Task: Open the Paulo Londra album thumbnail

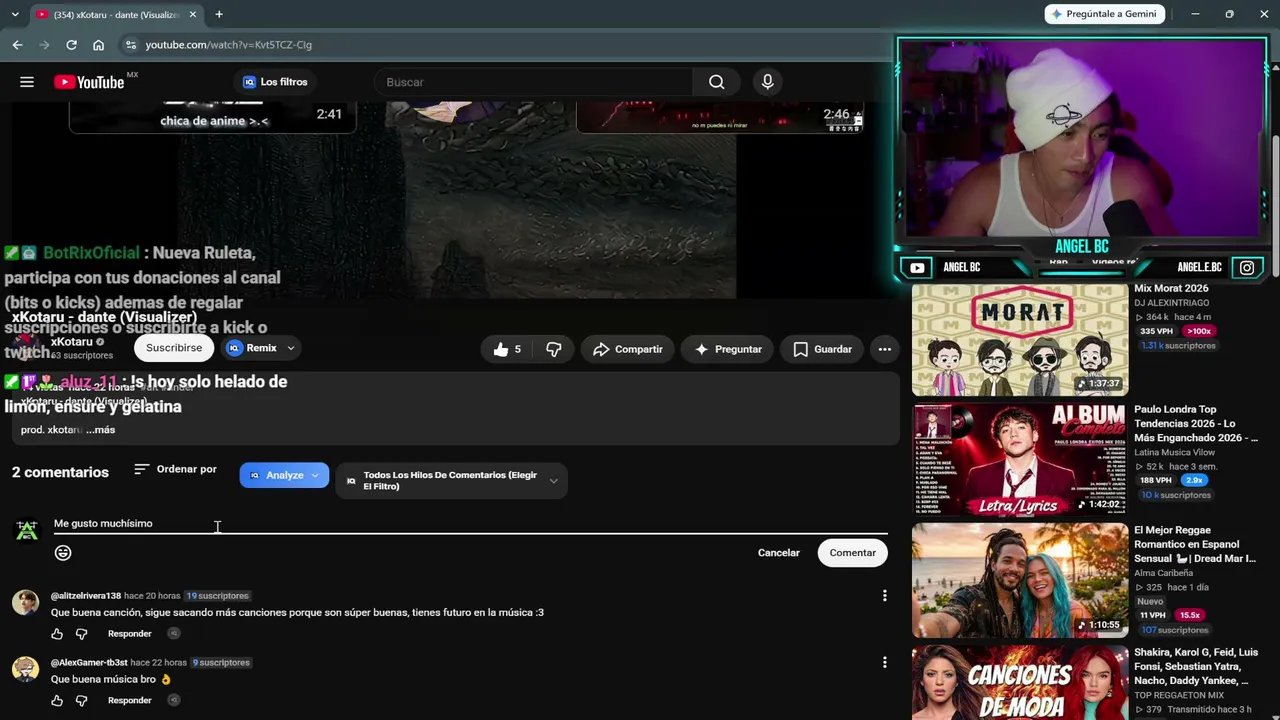Action: pyautogui.click(x=1020, y=460)
